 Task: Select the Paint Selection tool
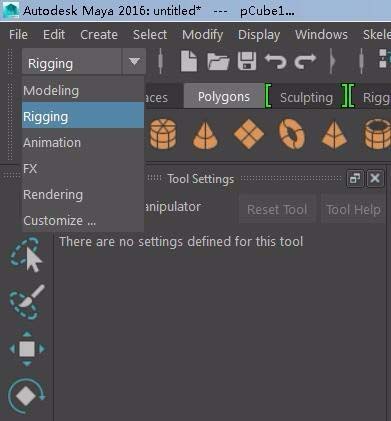pyautogui.click(x=26, y=302)
